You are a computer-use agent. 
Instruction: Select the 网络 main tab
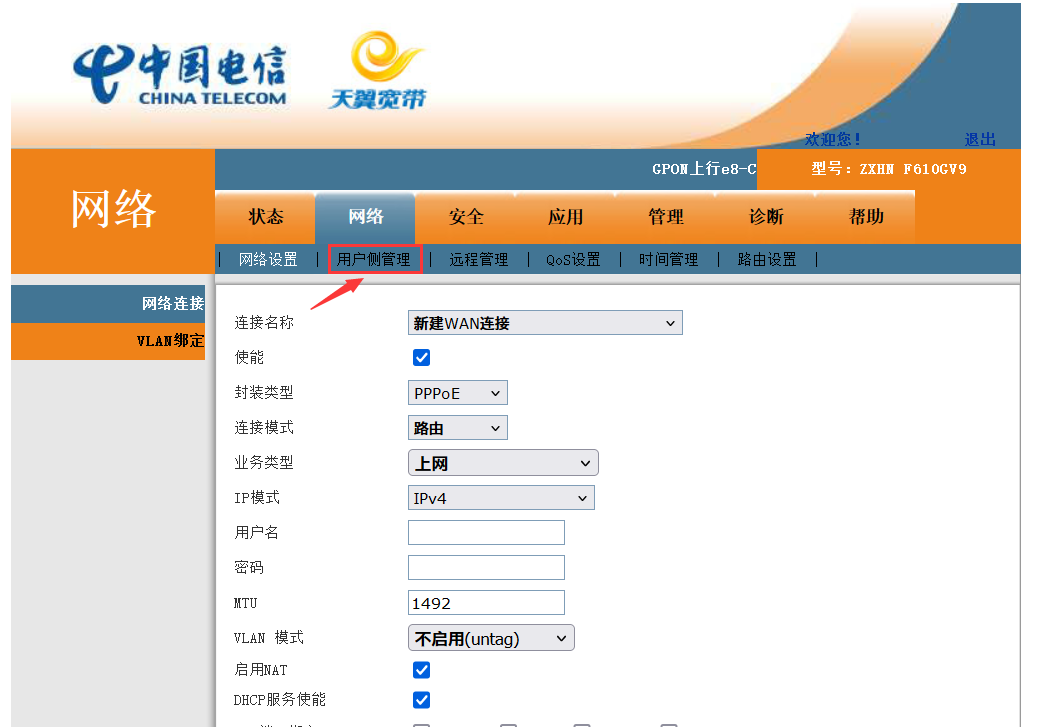pyautogui.click(x=366, y=217)
